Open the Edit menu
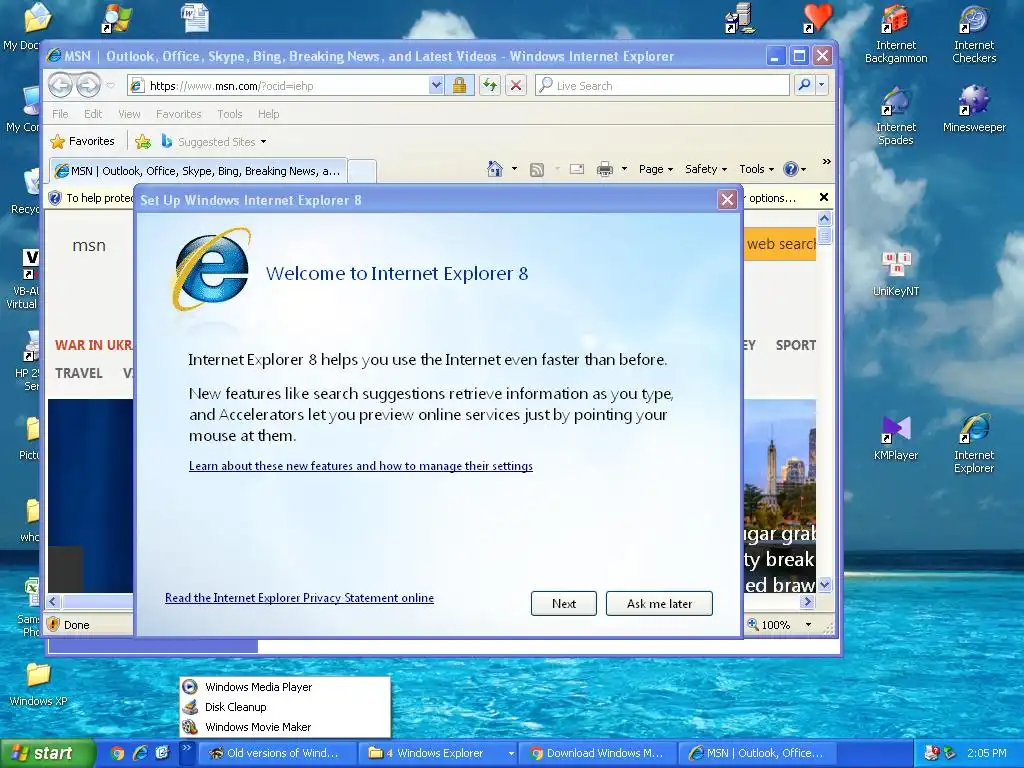This screenshot has height=768, width=1024. click(x=93, y=114)
